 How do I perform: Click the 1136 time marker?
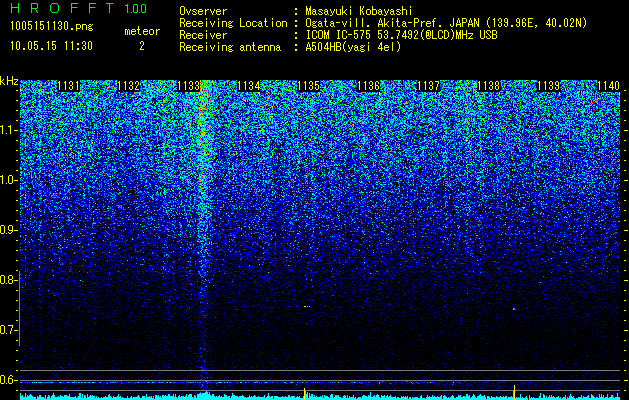pyautogui.click(x=368, y=86)
